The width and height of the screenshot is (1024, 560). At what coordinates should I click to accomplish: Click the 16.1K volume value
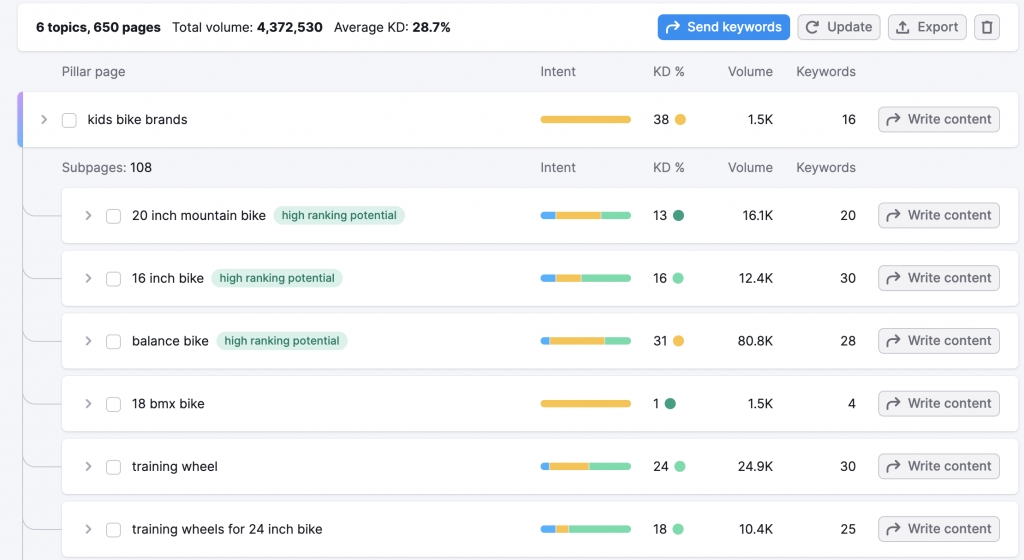tap(758, 215)
